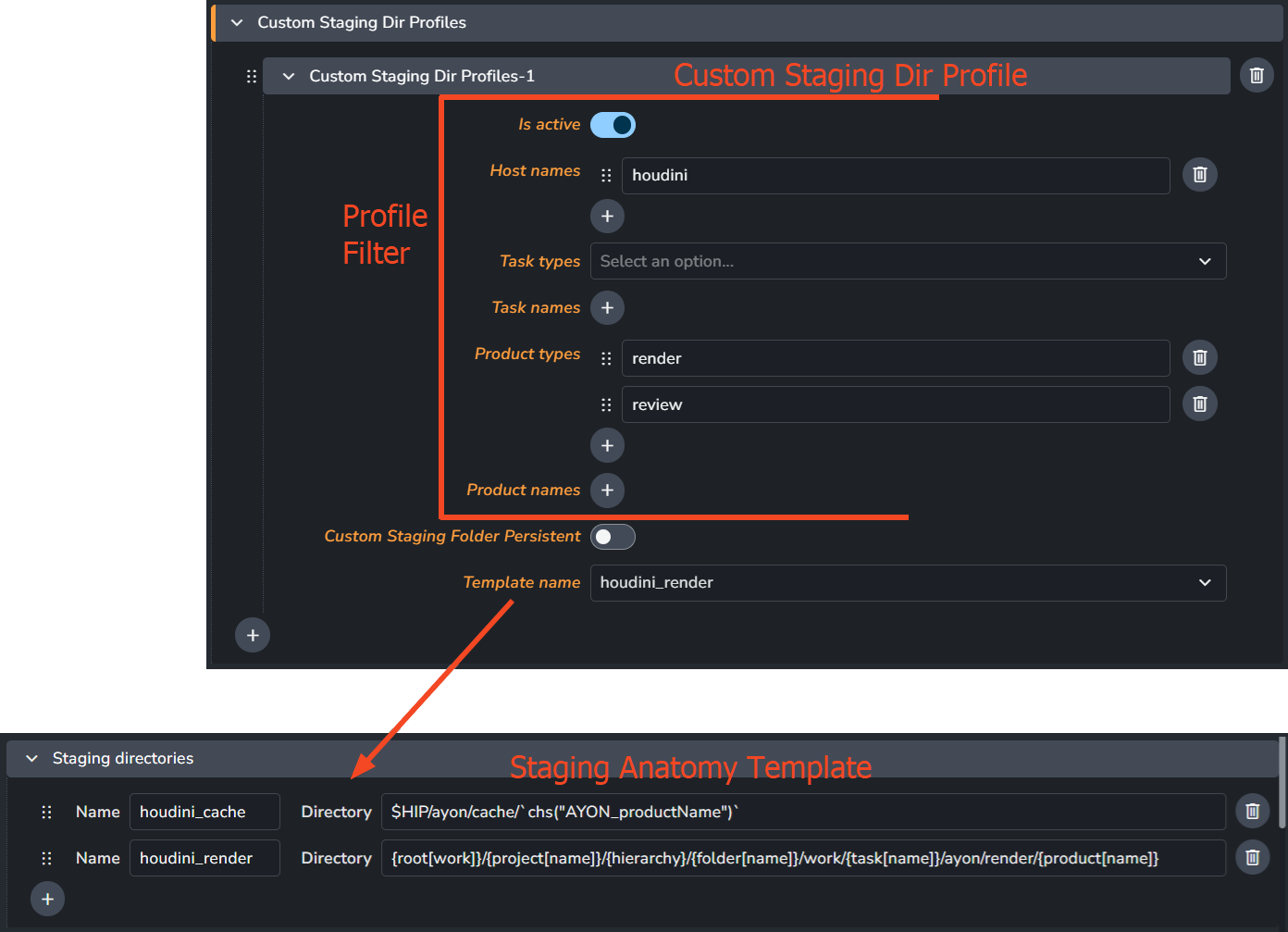This screenshot has width=1288, height=932.
Task: Open the Task types dropdown
Action: [907, 262]
